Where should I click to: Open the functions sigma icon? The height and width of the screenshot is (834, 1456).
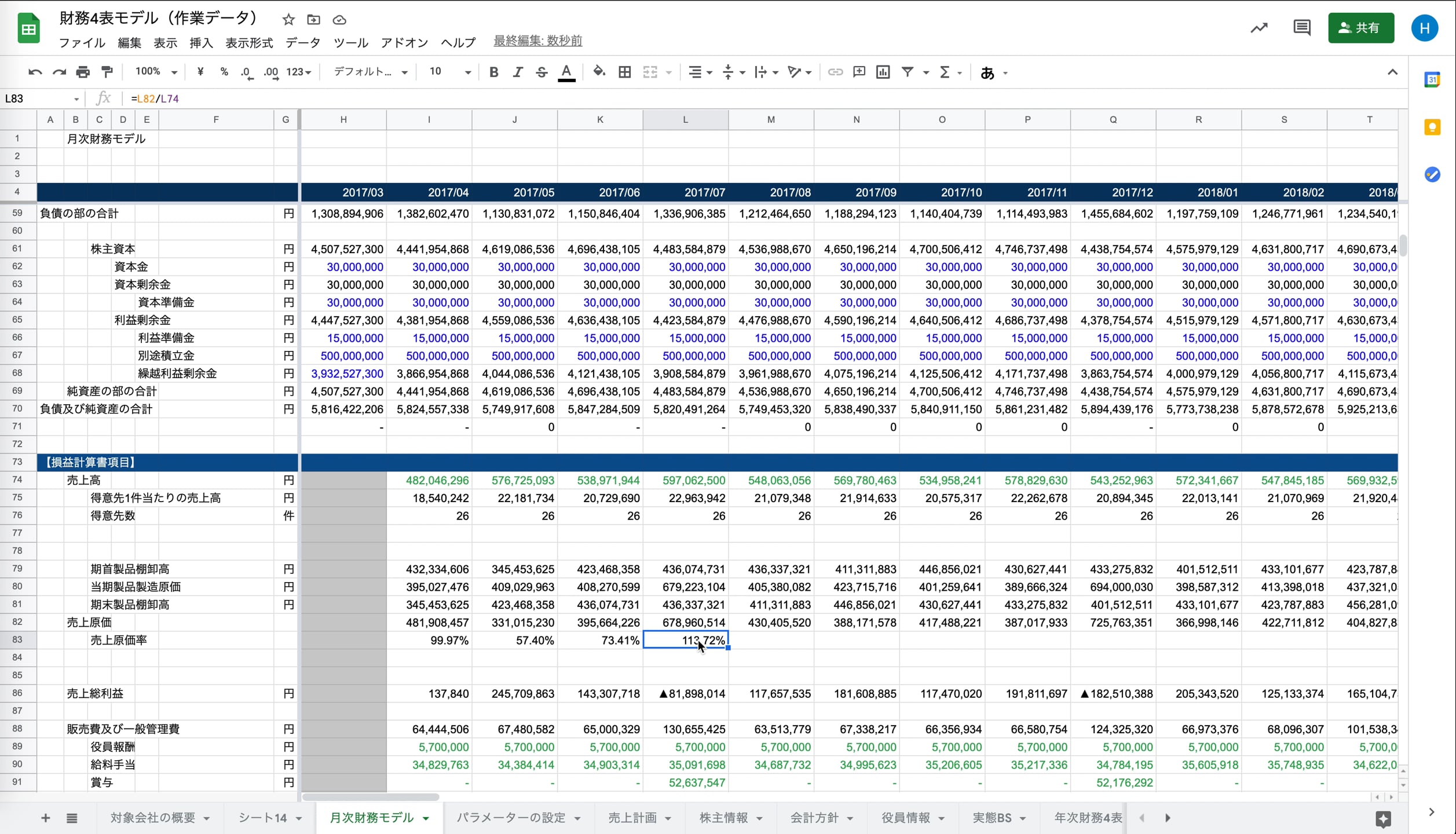[945, 72]
